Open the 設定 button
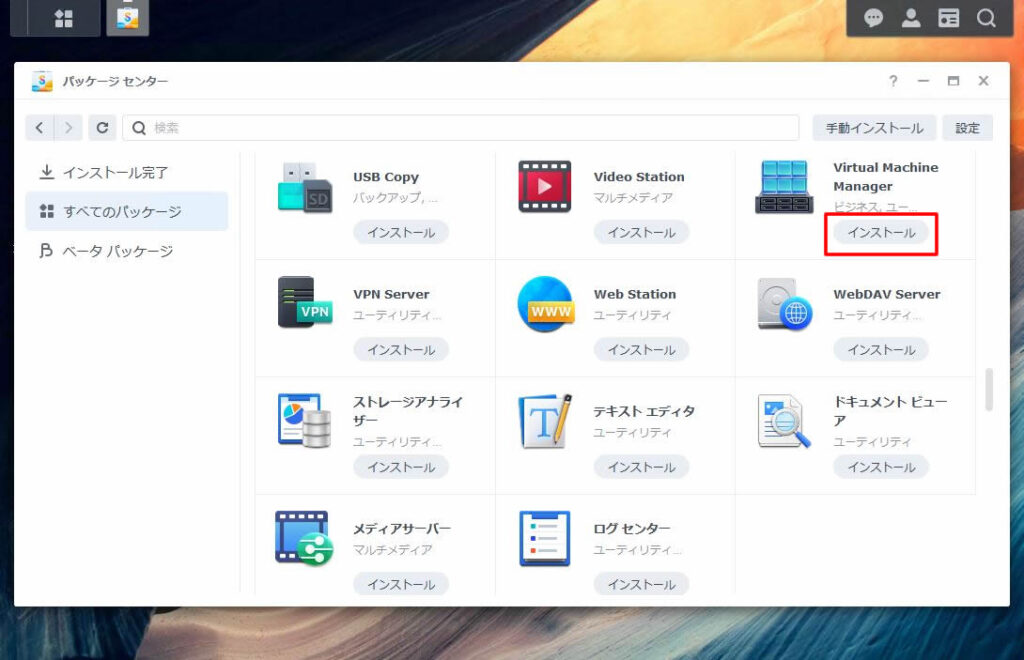The height and width of the screenshot is (660, 1024). pyautogui.click(x=967, y=128)
